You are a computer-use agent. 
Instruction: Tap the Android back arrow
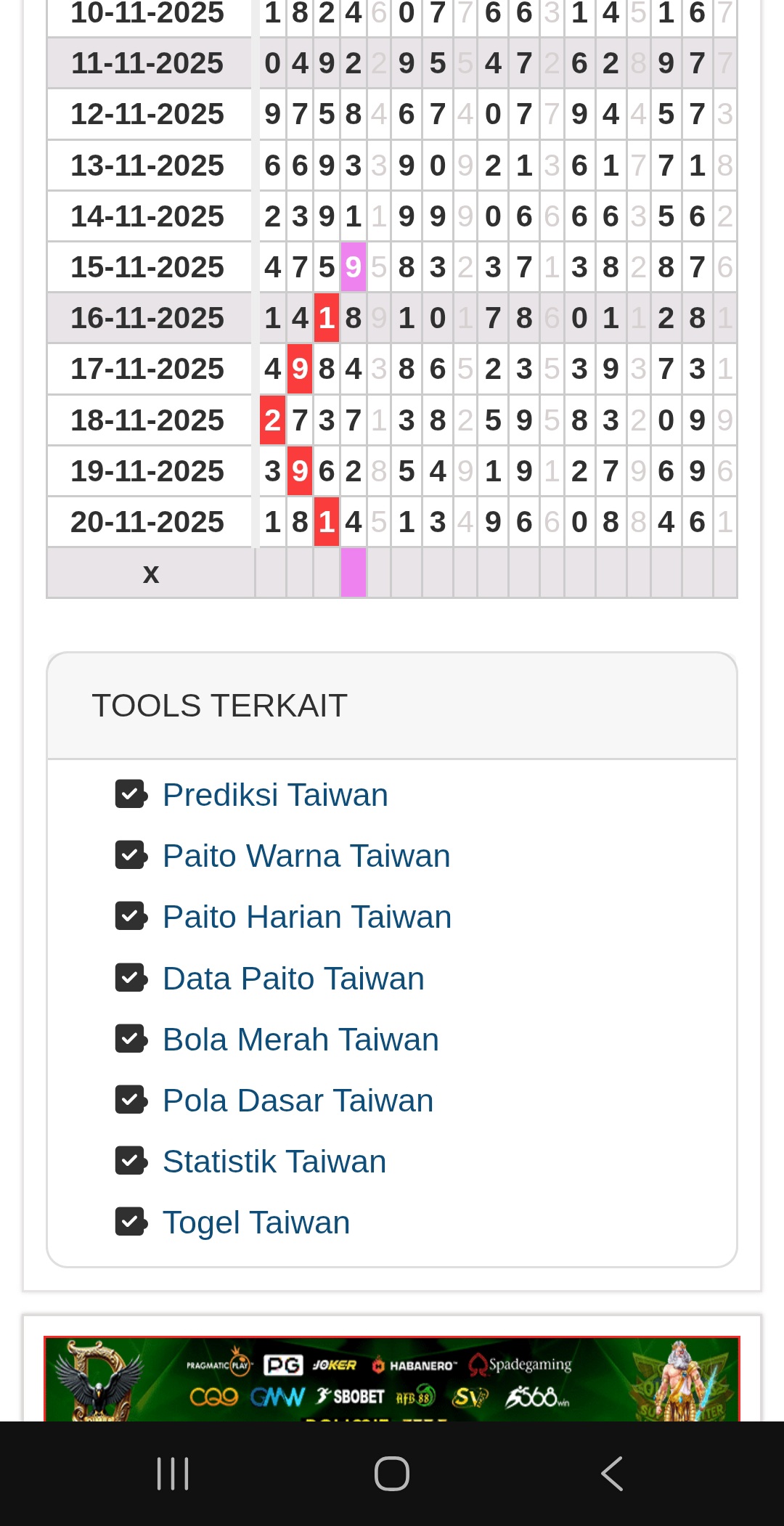[x=612, y=1474]
